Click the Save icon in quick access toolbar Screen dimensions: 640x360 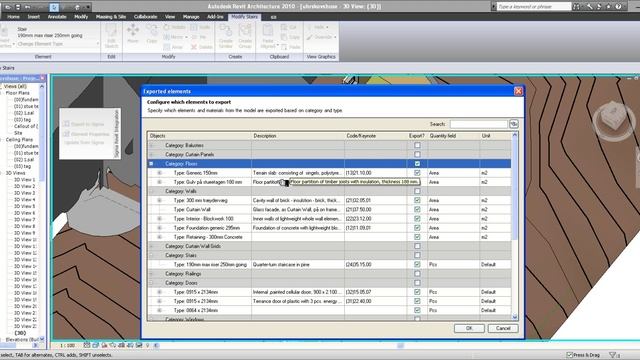[18, 7]
